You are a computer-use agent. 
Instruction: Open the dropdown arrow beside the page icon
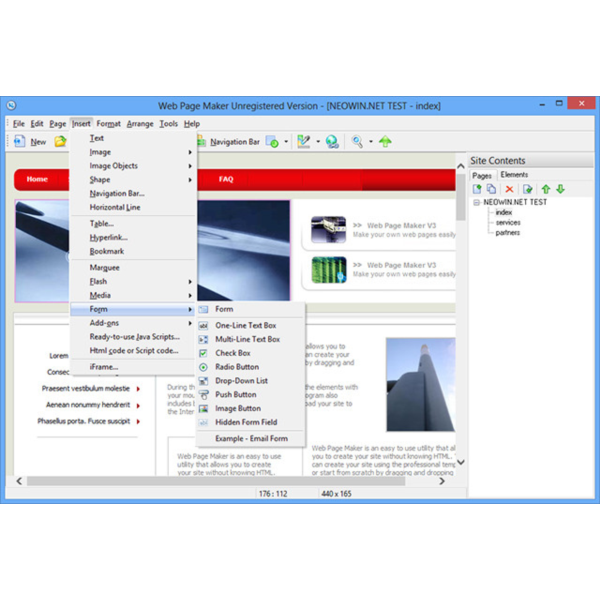286,142
